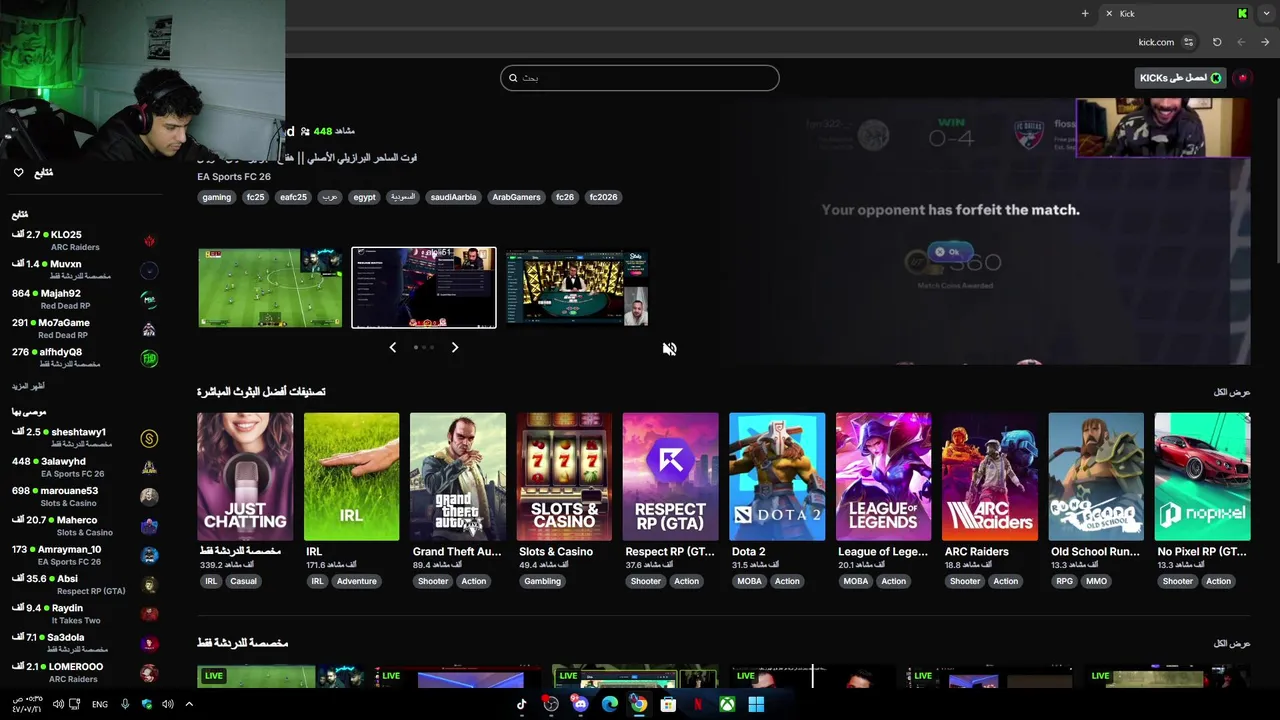Select the 'gaming' tag under the stream title
Image resolution: width=1280 pixels, height=720 pixels.
217,197
